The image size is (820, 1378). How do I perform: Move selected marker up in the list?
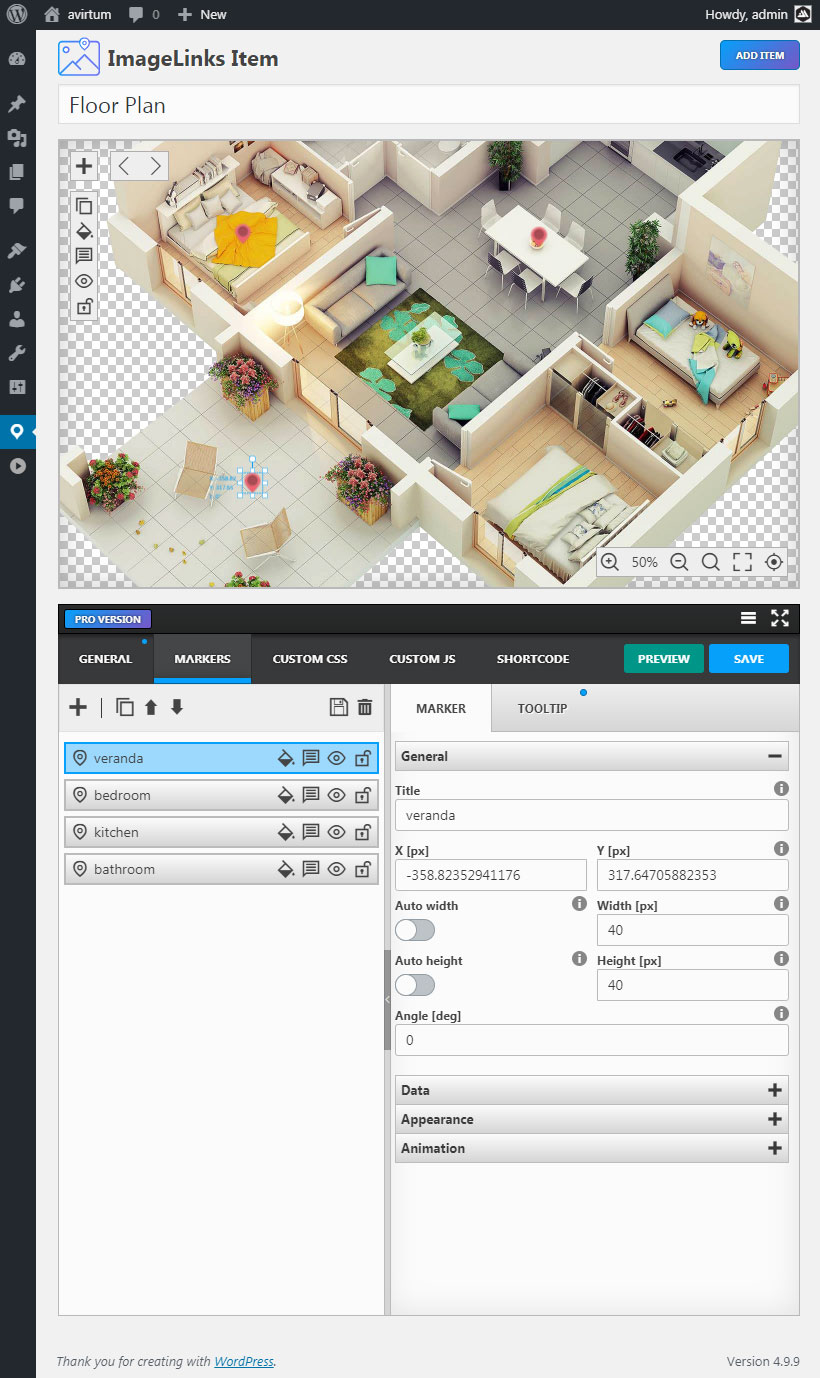151,707
